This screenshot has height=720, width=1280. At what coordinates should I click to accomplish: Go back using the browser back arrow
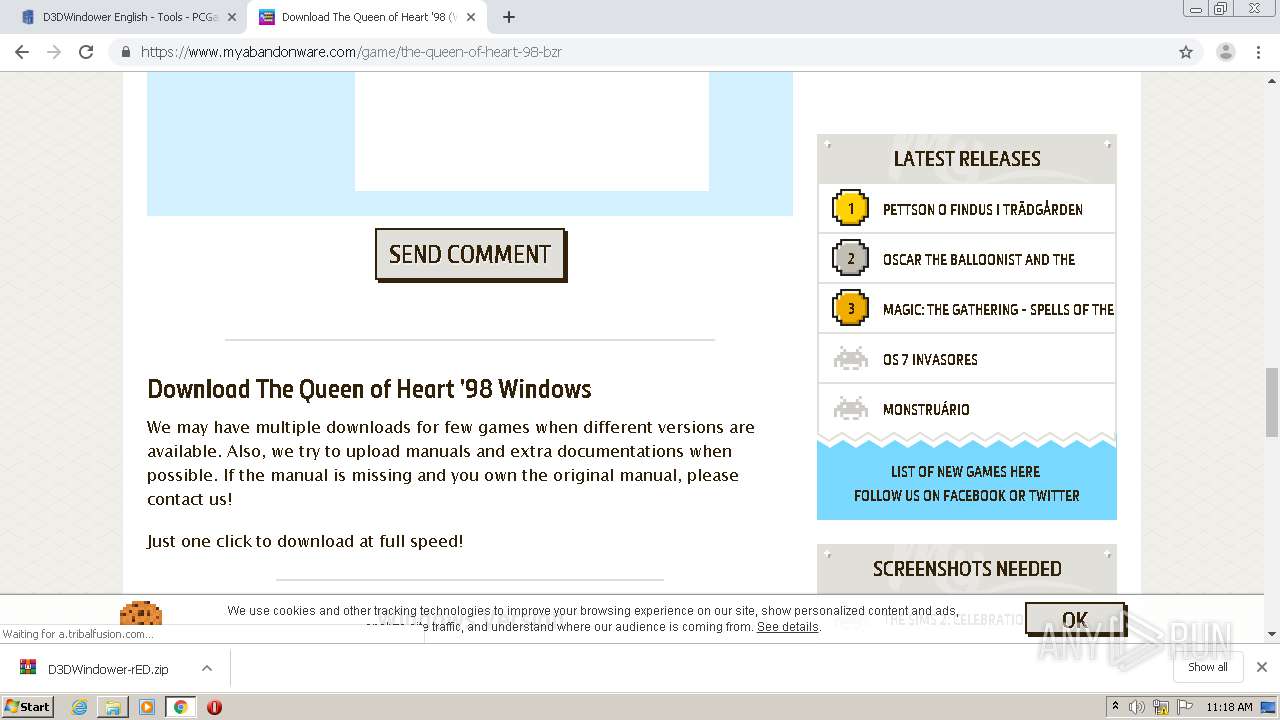(x=22, y=52)
